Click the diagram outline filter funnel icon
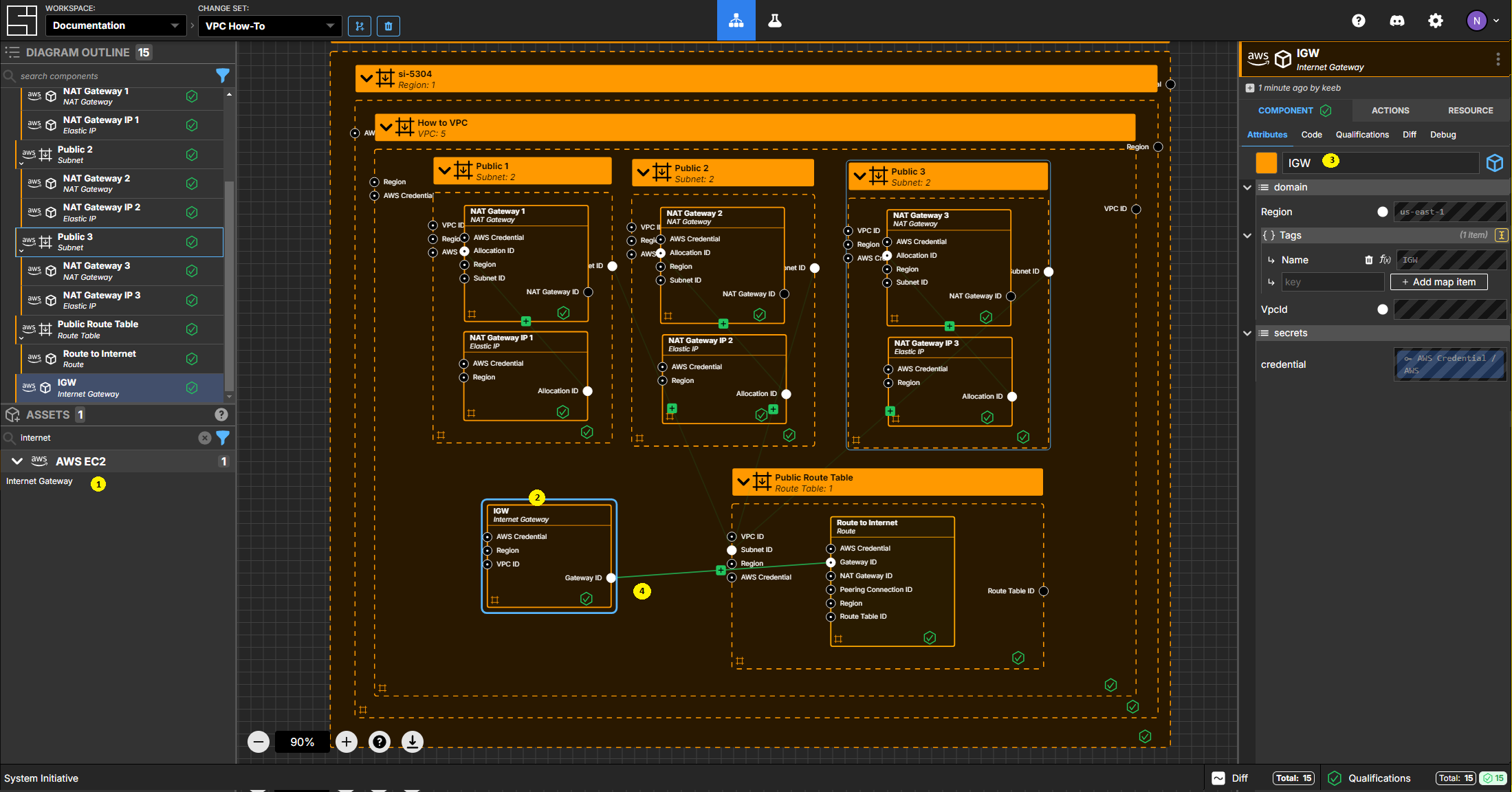The height and width of the screenshot is (792, 1512). coord(222,76)
